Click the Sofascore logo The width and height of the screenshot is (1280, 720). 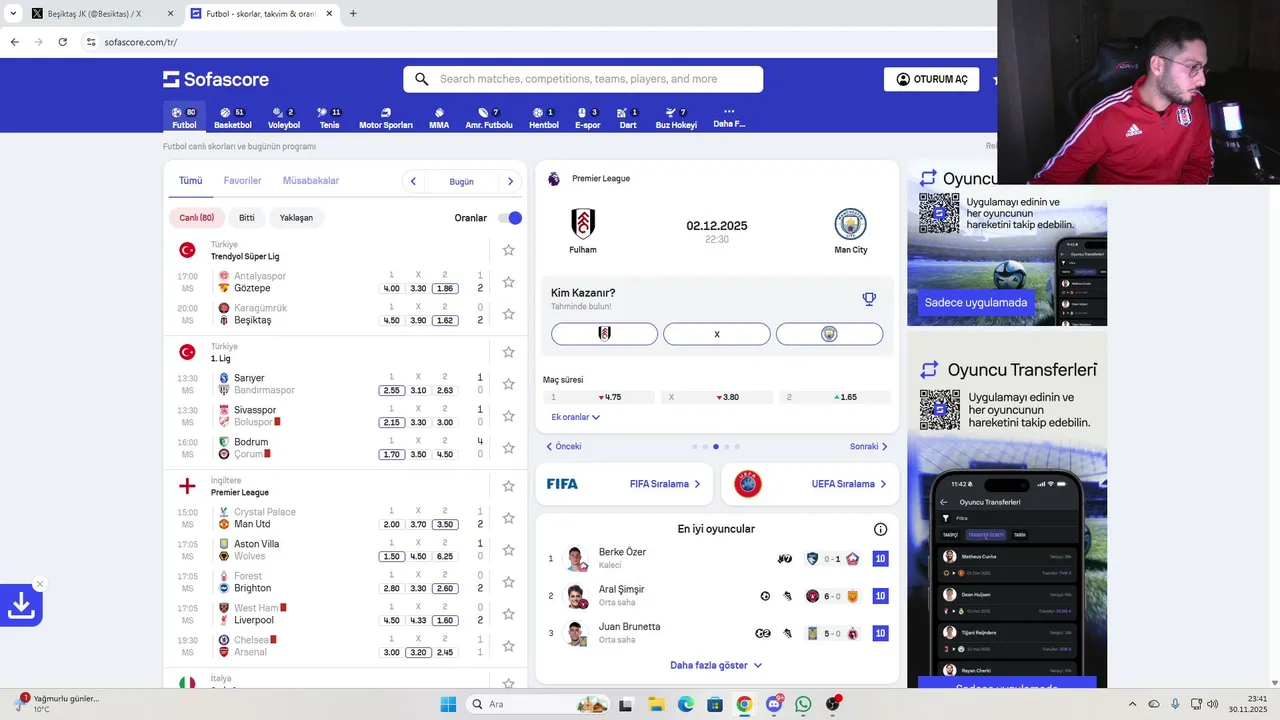click(x=216, y=79)
